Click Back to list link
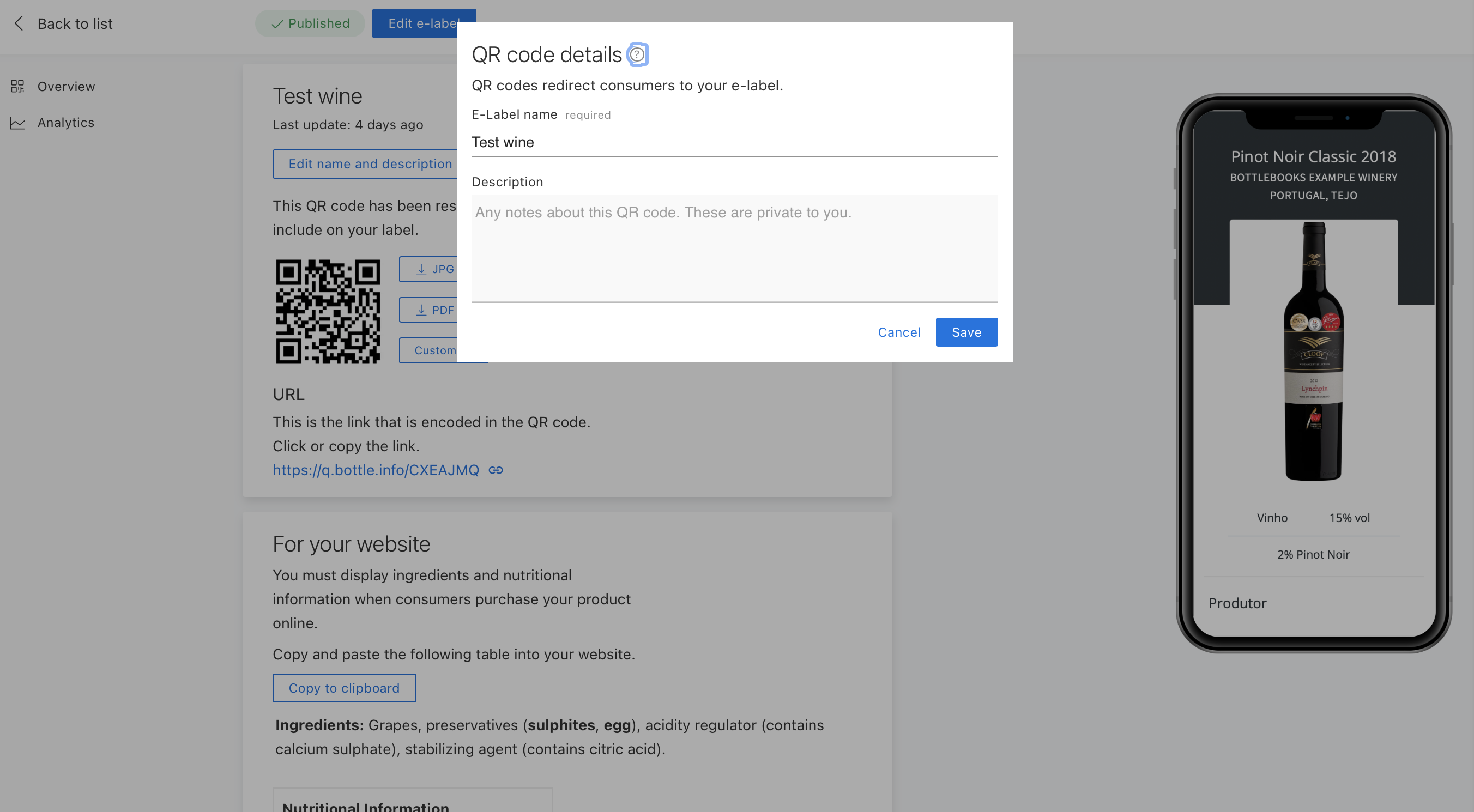 (74, 23)
